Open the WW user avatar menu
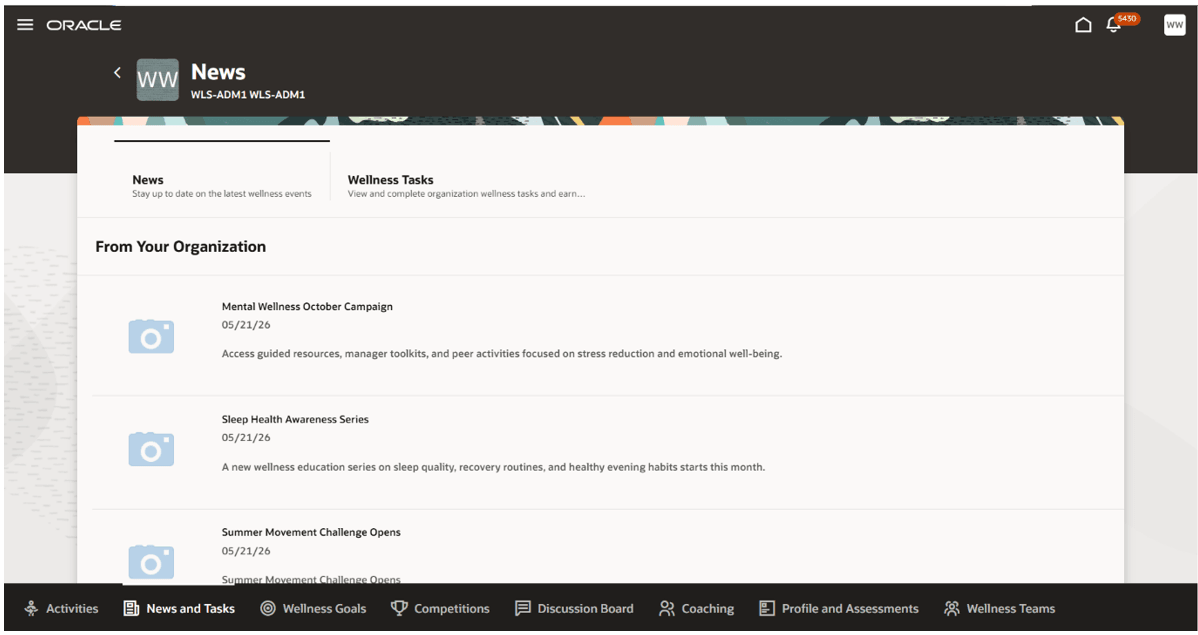 pos(1174,25)
